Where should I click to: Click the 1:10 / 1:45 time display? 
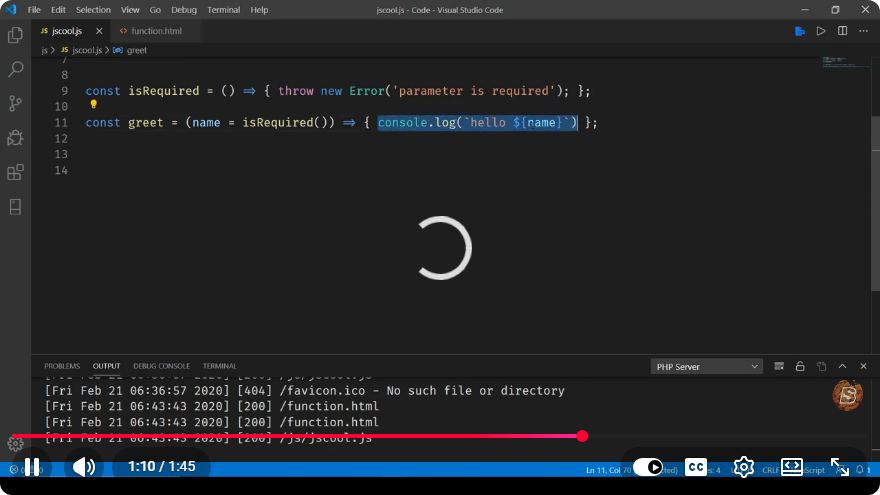tap(162, 466)
